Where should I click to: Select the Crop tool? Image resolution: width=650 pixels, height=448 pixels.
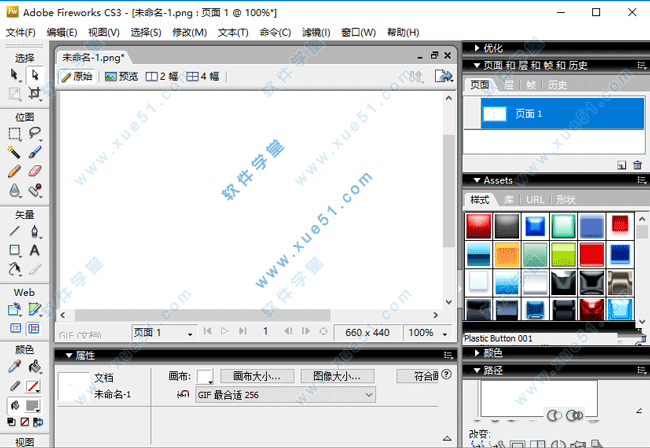[35, 94]
